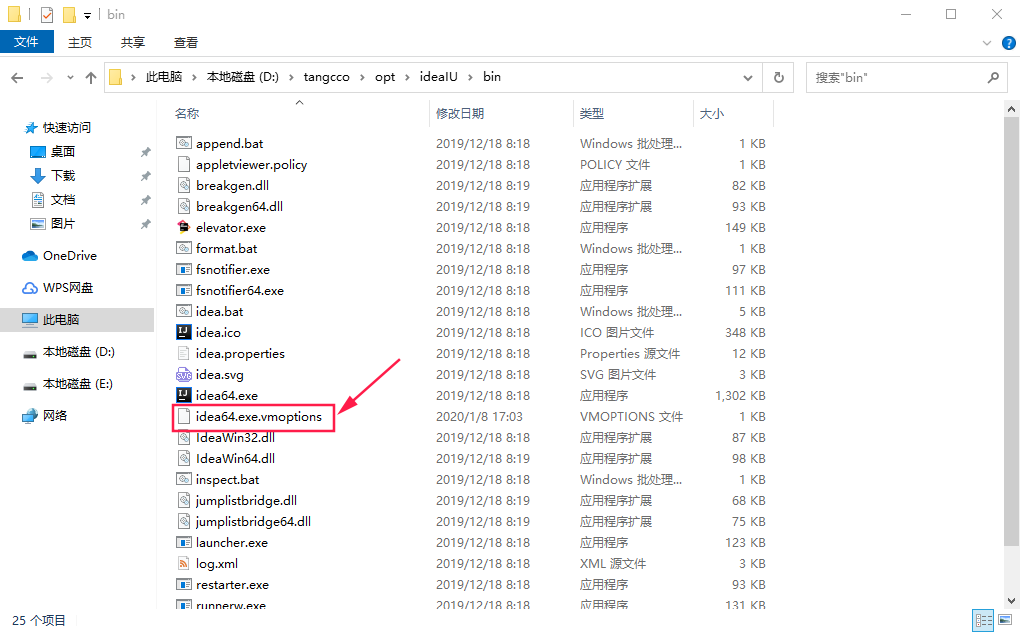Click the search magnifier icon
The height and width of the screenshot is (632, 1020).
pyautogui.click(x=993, y=77)
